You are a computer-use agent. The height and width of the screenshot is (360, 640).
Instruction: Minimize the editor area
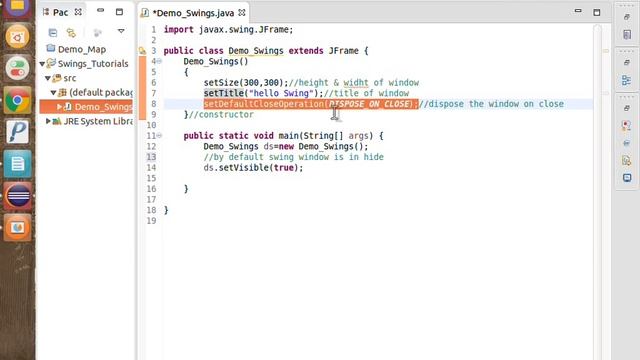[x=578, y=11]
